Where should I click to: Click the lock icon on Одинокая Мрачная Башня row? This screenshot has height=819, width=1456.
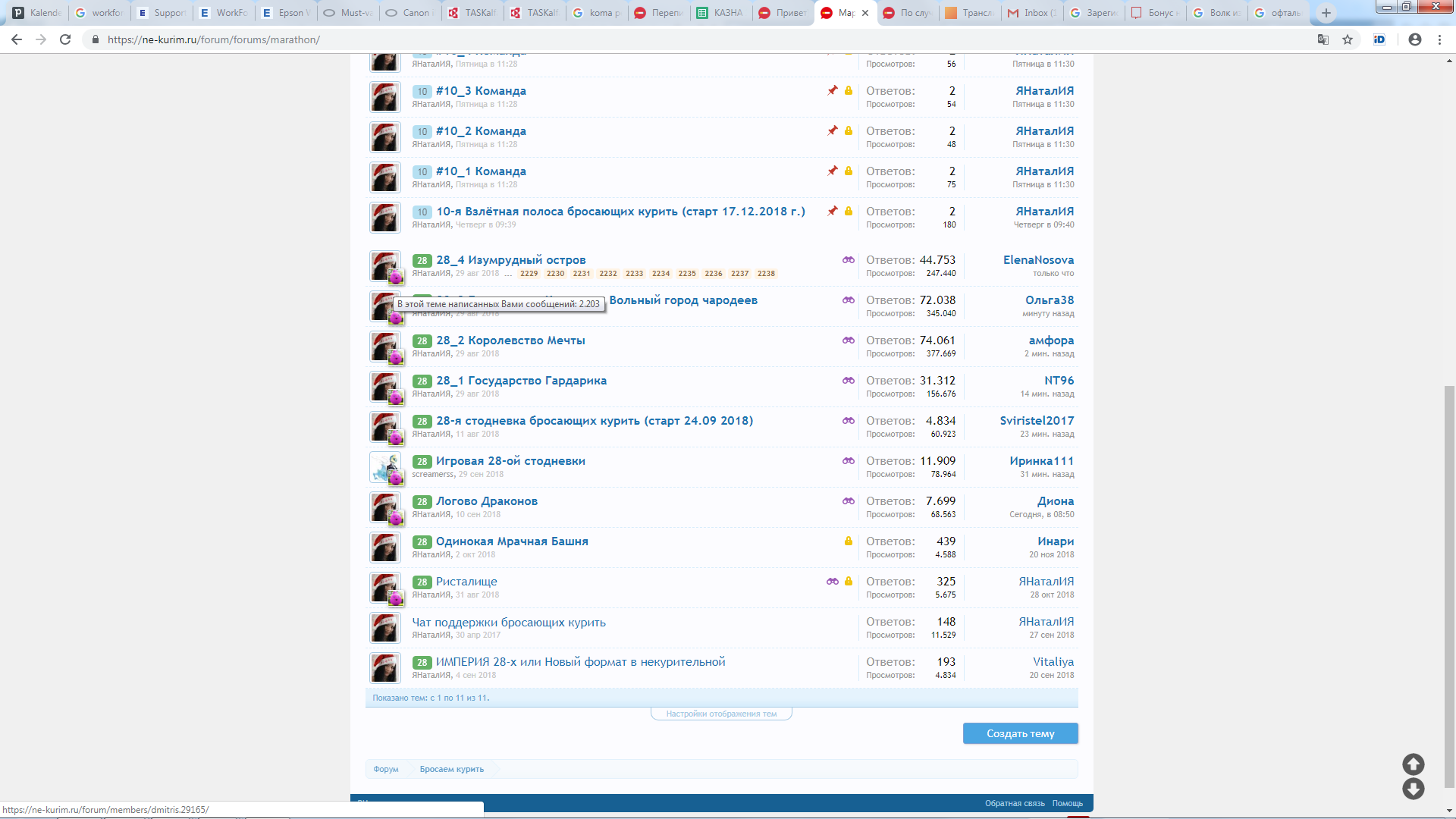click(x=849, y=541)
